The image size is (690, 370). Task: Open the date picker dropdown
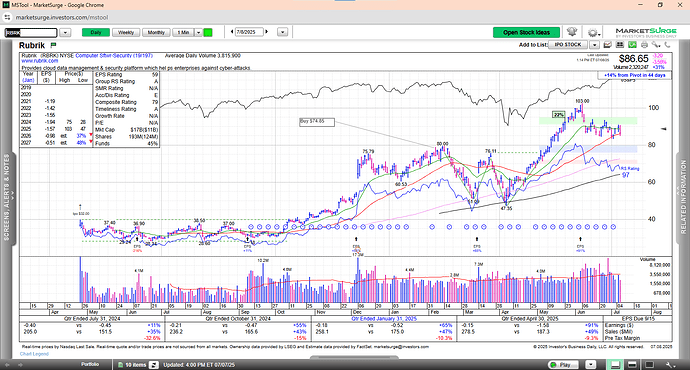click(283, 32)
